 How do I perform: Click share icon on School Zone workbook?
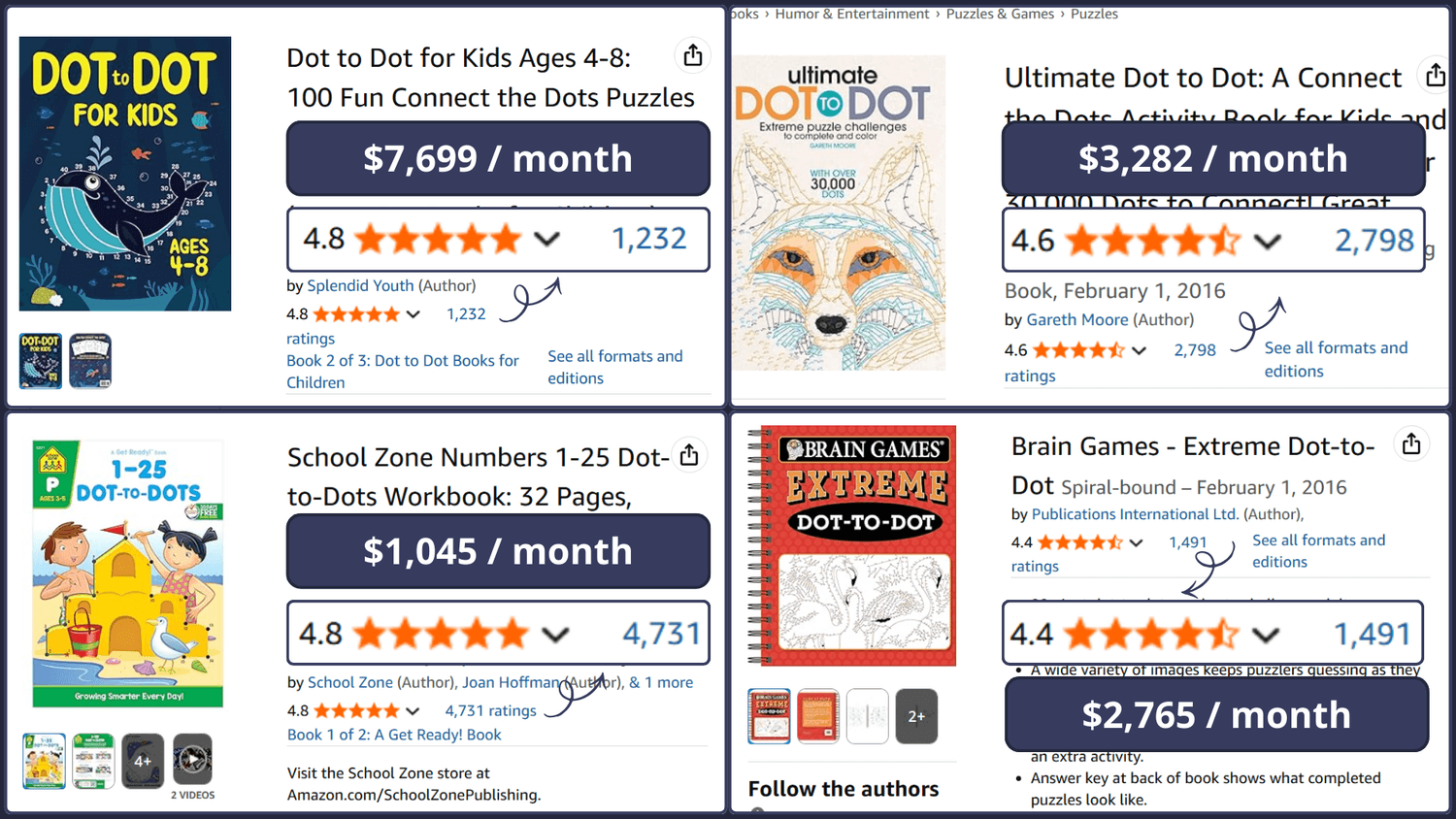click(x=689, y=454)
